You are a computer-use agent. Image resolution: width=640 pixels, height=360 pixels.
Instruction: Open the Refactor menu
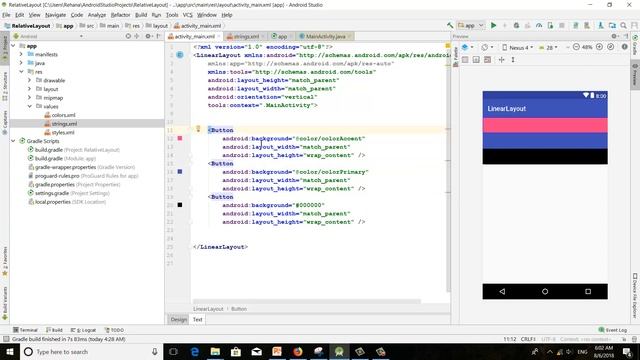[x=120, y=15]
